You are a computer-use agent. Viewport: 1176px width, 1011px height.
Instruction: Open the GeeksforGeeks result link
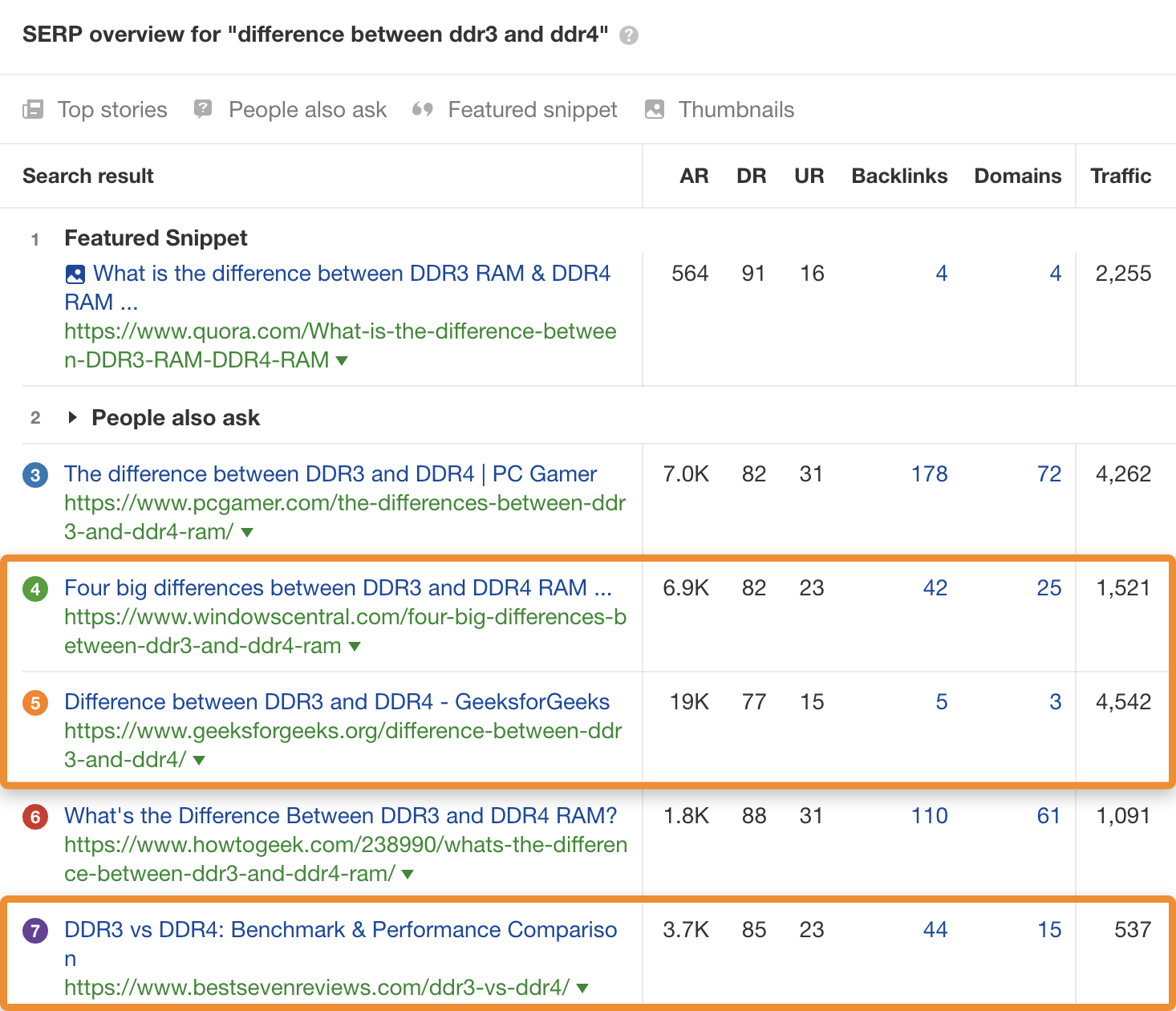point(337,701)
